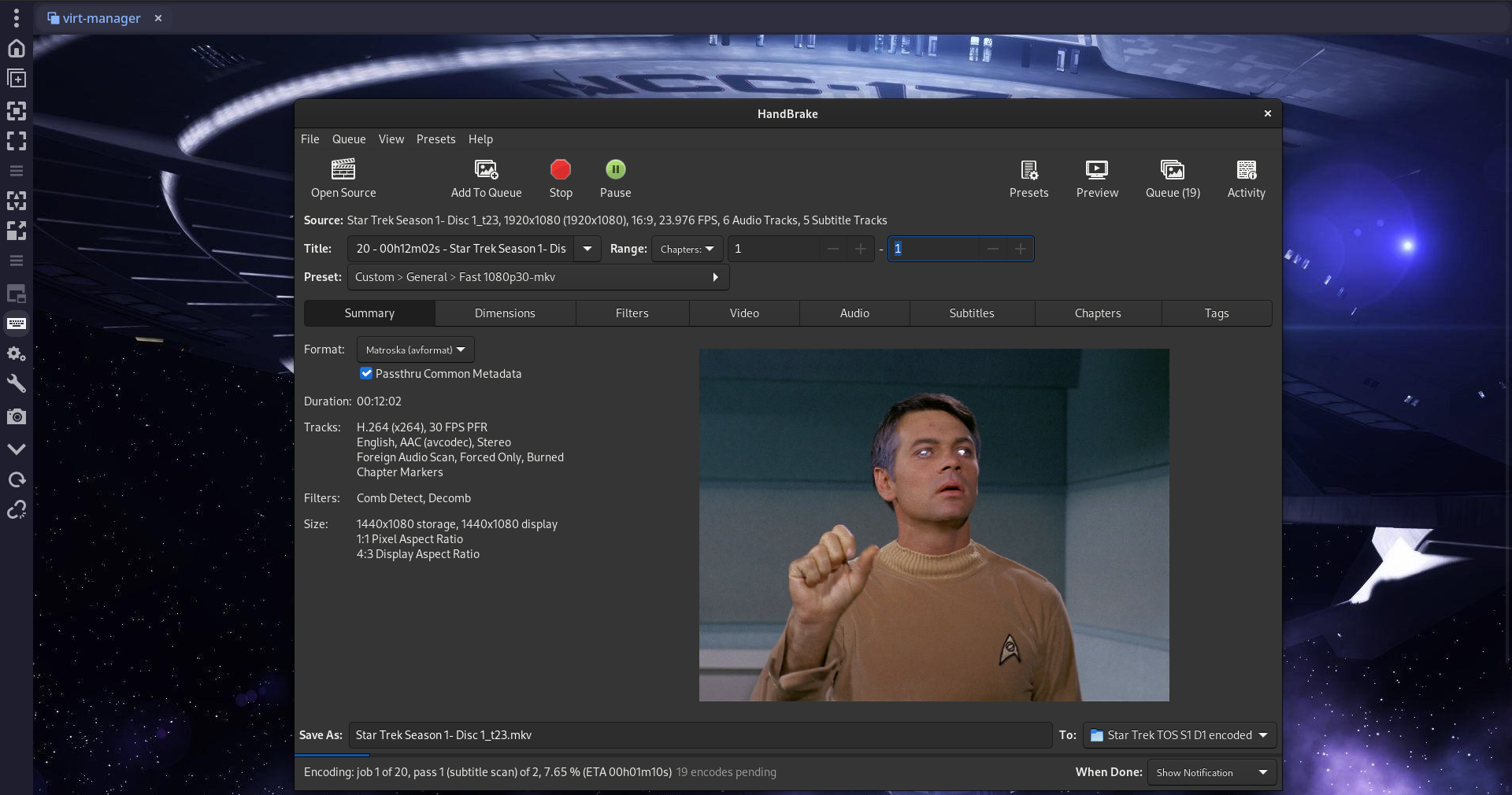Open the Matroska format dropdown
Viewport: 1512px width, 795px height.
[x=415, y=349]
